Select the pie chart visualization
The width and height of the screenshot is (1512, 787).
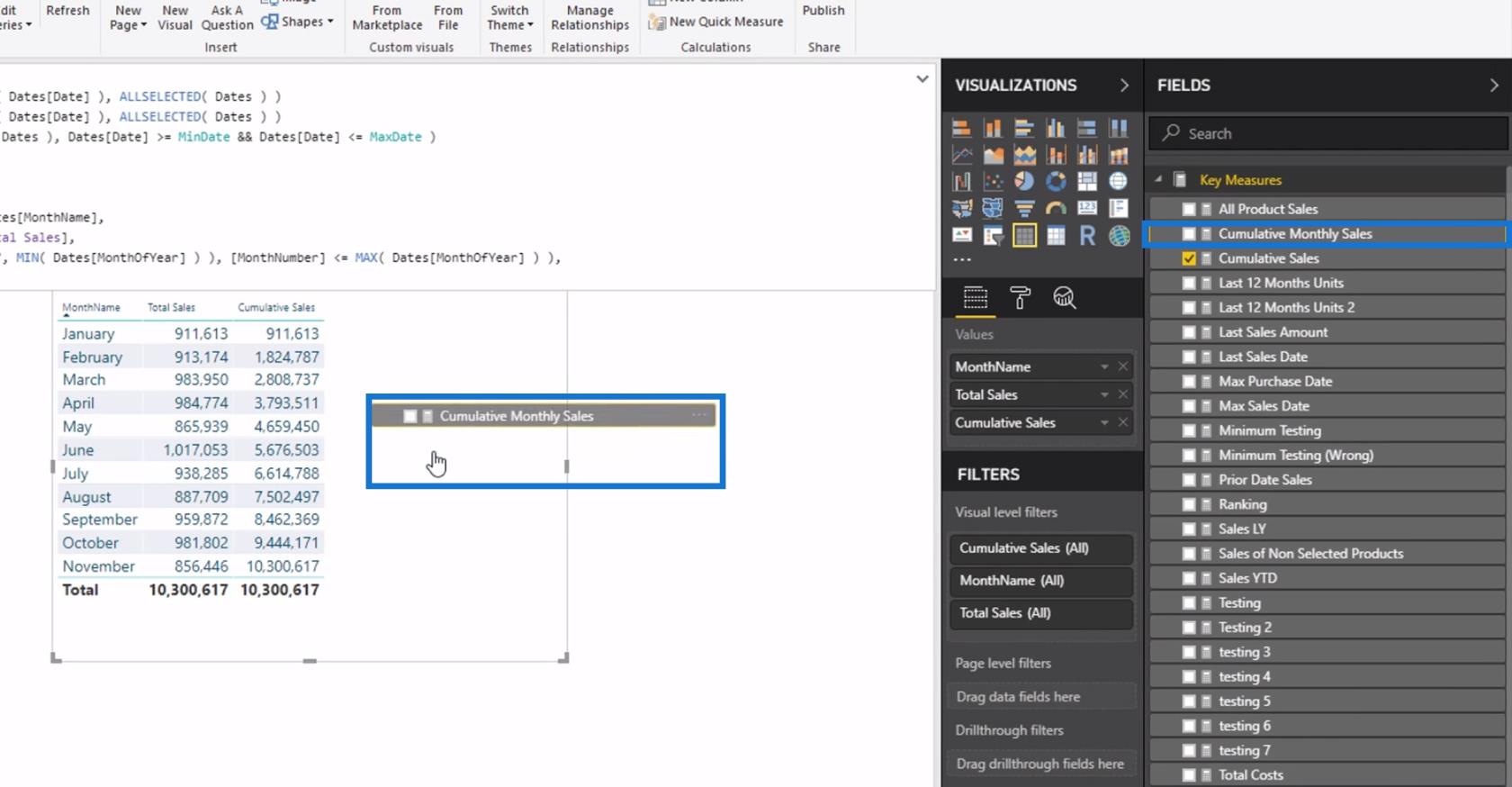click(1024, 181)
